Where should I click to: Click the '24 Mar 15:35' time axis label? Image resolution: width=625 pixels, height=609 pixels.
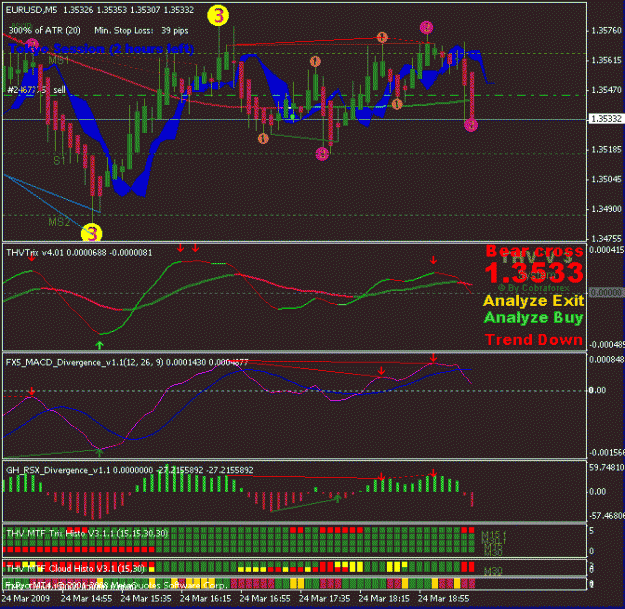pos(146,599)
